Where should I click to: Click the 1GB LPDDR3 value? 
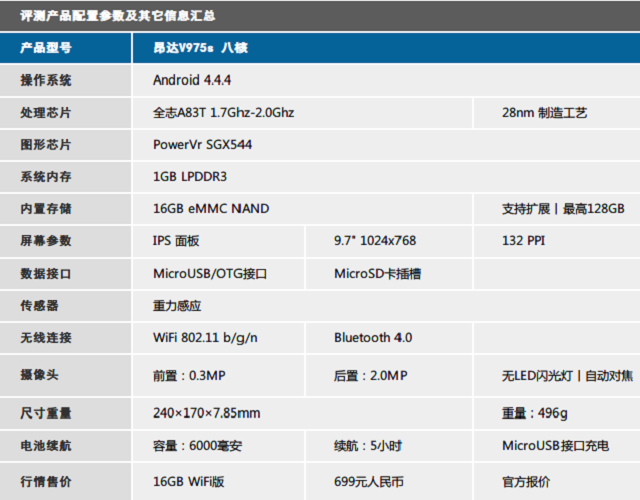coord(190,176)
